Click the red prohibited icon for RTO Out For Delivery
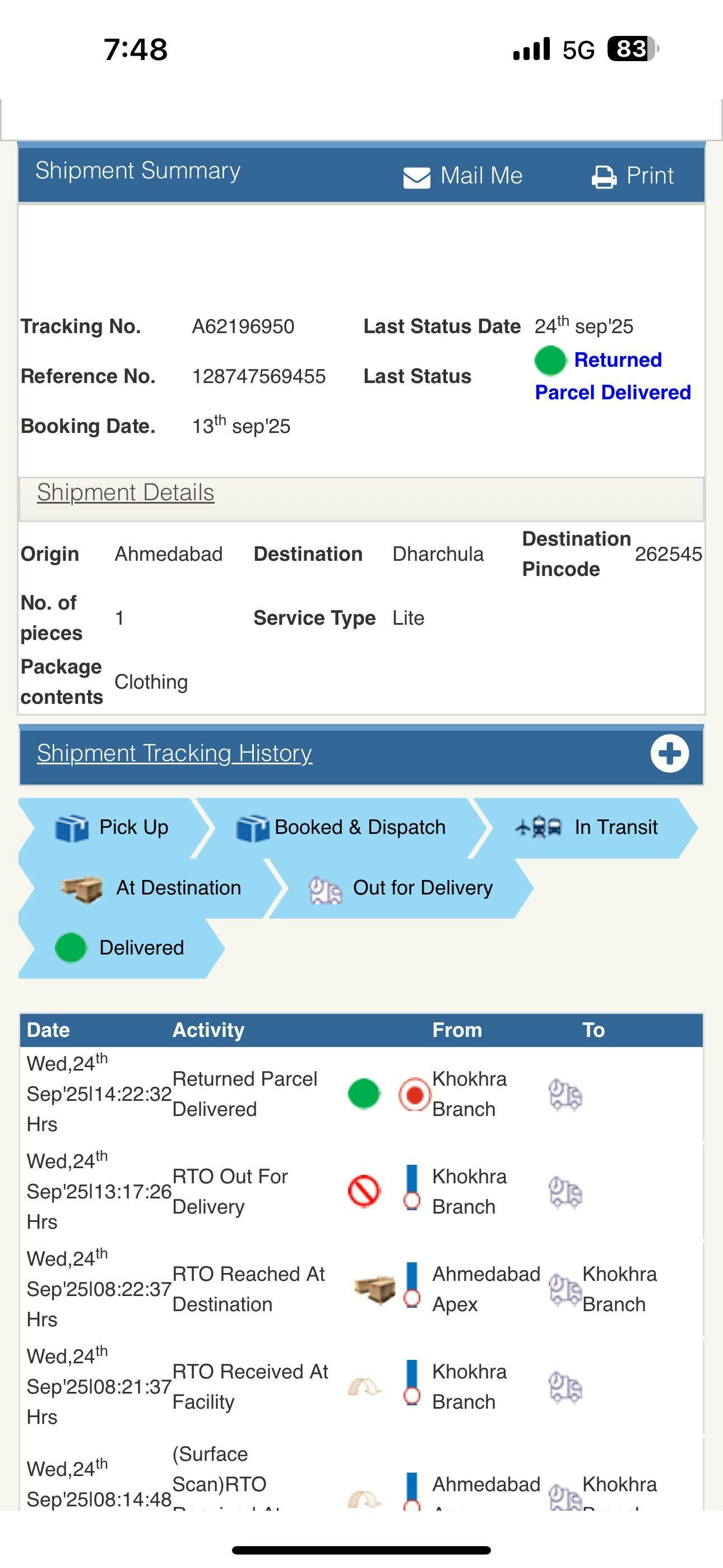Screen dimensions: 723x1568 pos(364,1191)
